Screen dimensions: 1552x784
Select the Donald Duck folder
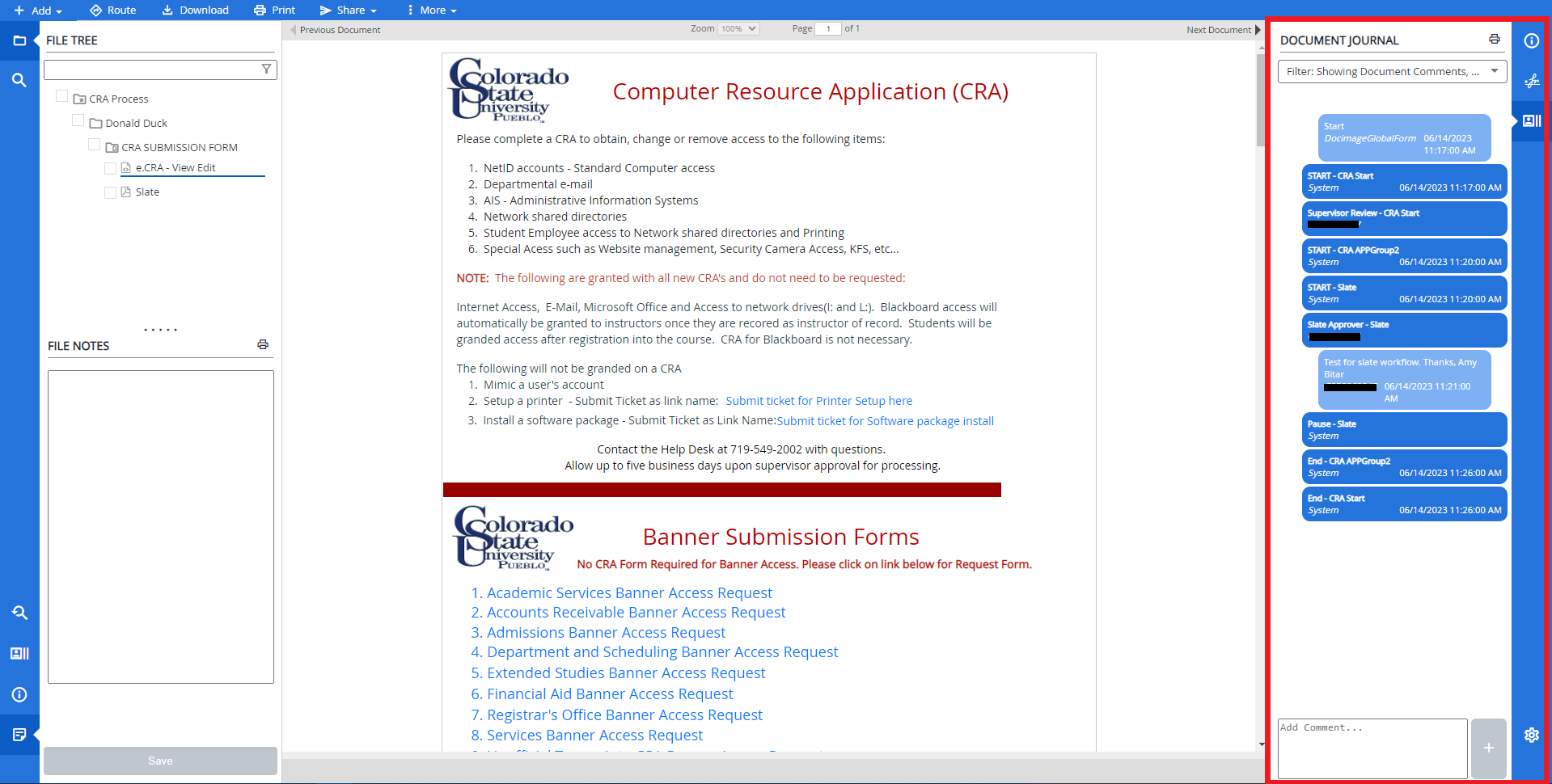pos(128,123)
